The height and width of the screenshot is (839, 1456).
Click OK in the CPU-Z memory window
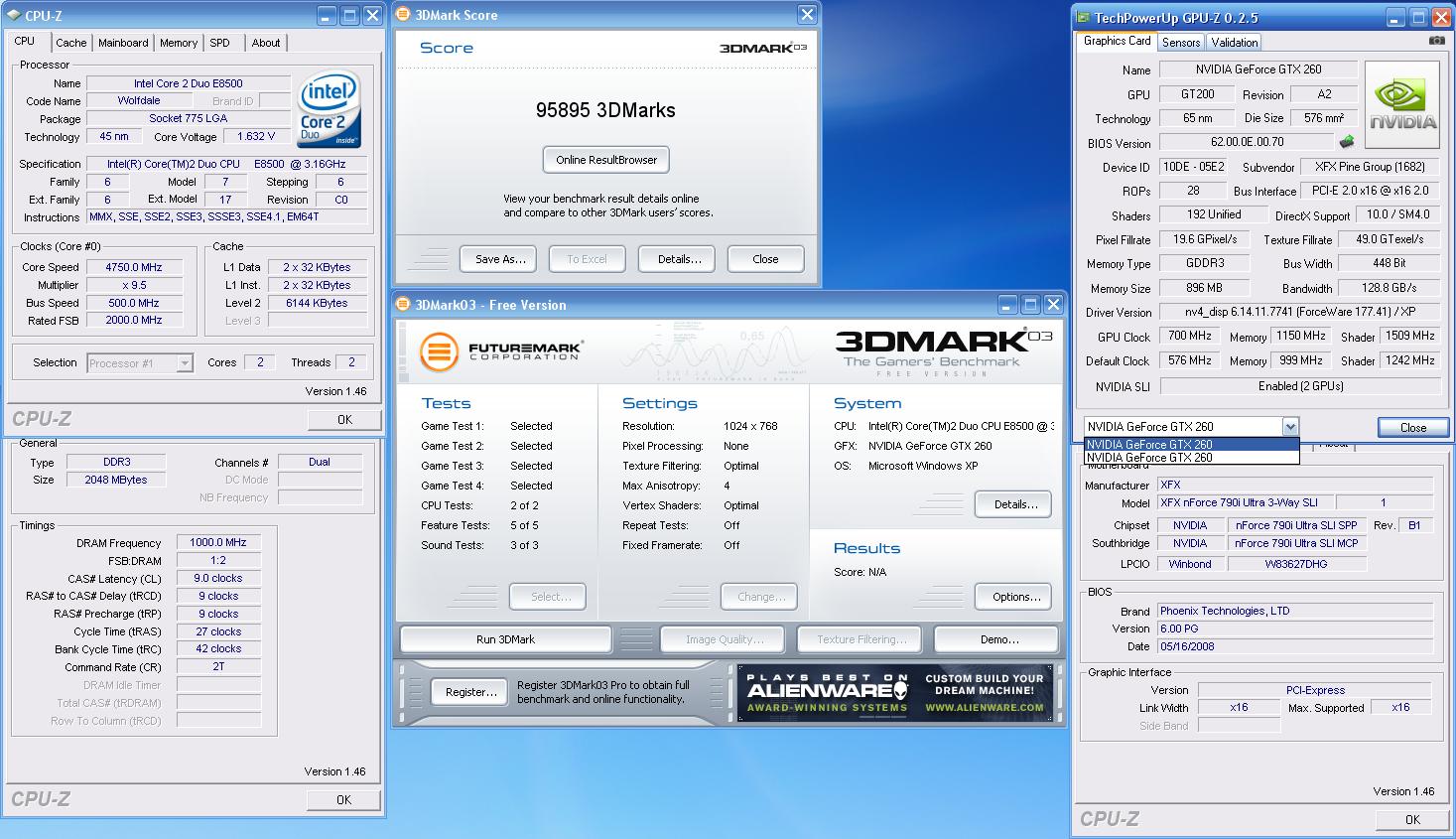point(343,799)
